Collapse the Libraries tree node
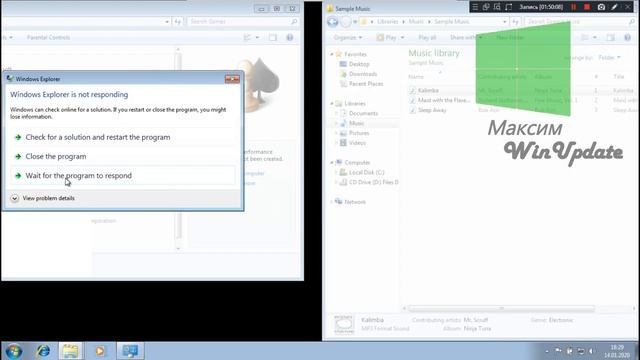 tap(331, 104)
